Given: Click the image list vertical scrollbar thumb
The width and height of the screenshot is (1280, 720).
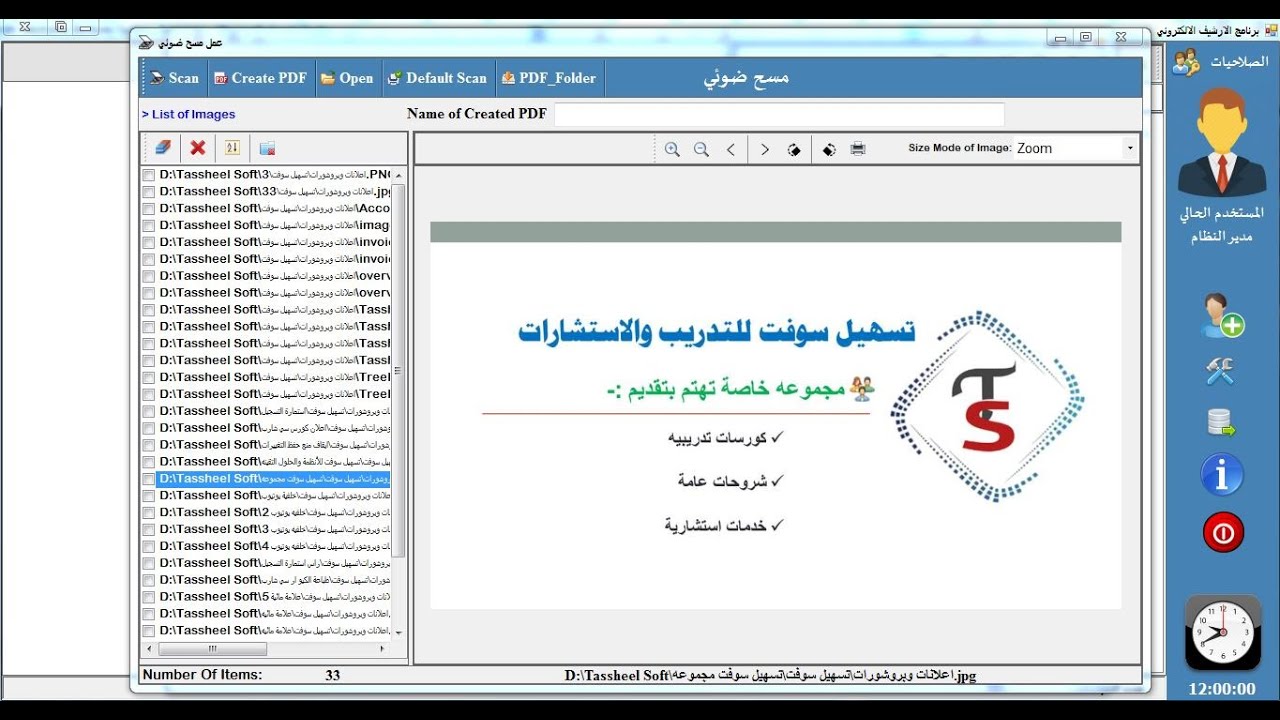Looking at the screenshot, I should [x=398, y=370].
